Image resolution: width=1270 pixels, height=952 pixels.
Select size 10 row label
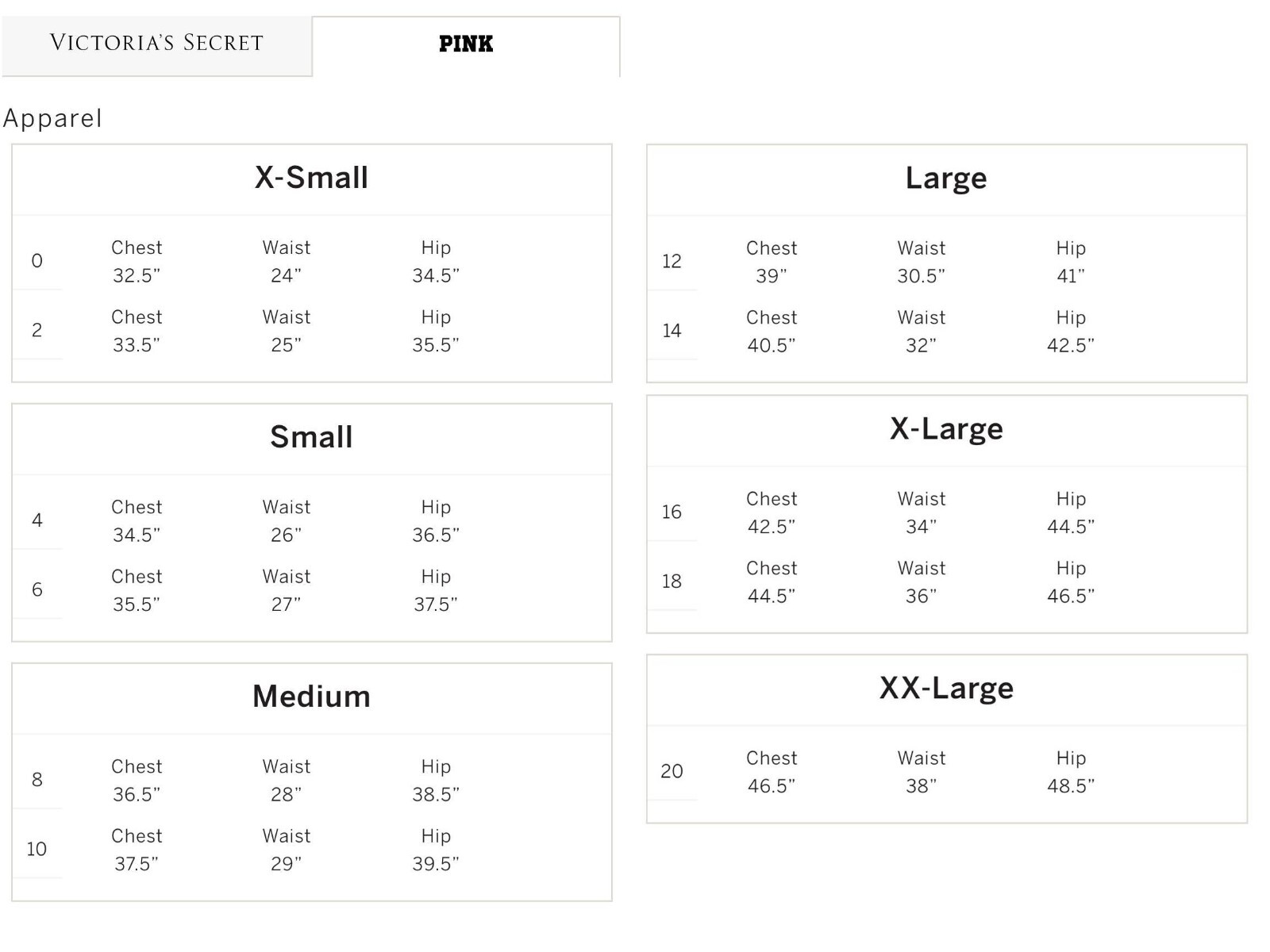point(37,849)
